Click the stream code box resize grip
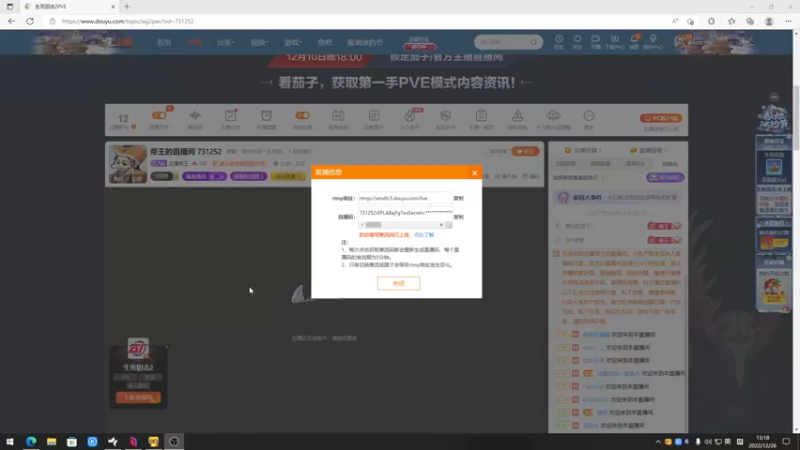 click(x=448, y=225)
